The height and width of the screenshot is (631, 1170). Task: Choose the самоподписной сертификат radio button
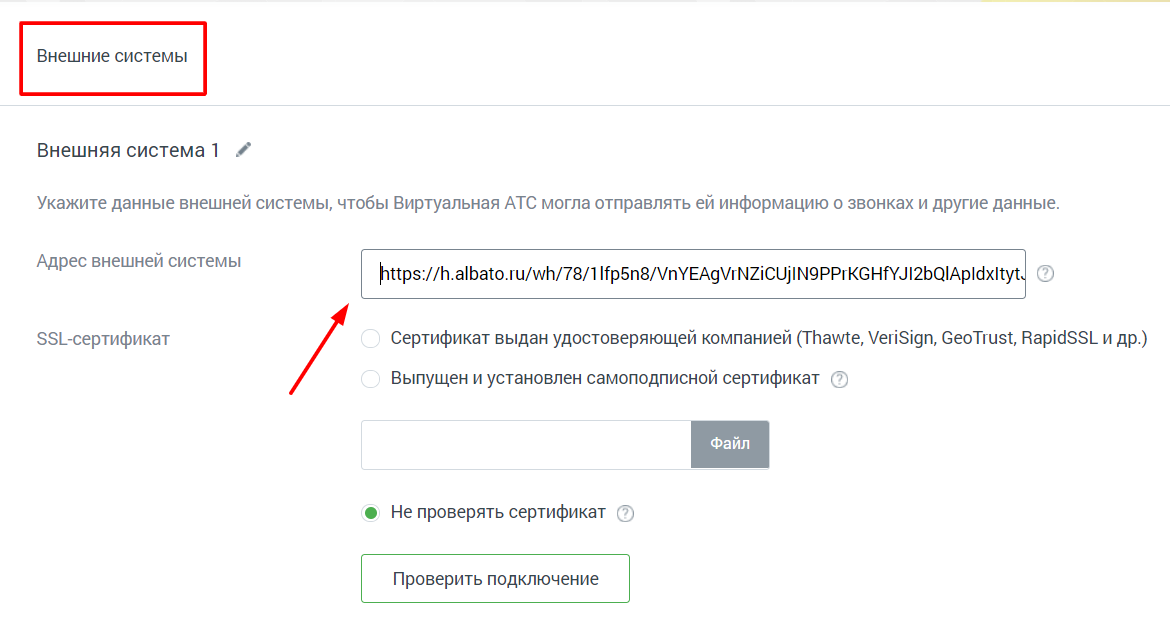coord(371,379)
